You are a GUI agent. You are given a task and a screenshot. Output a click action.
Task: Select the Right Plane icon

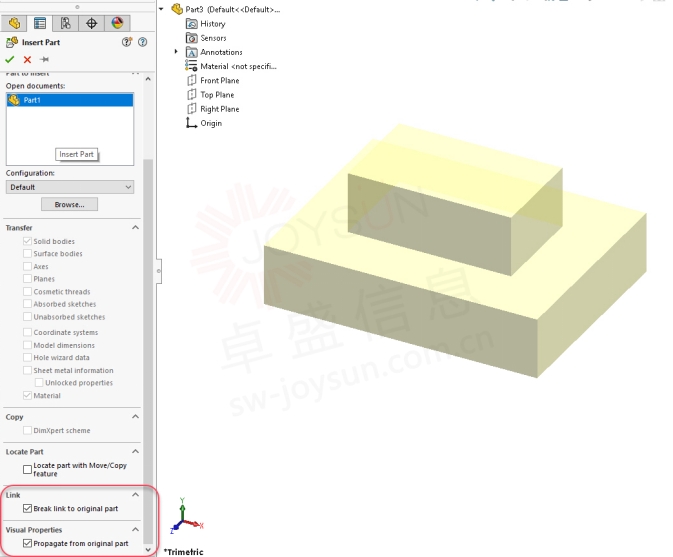(191, 109)
